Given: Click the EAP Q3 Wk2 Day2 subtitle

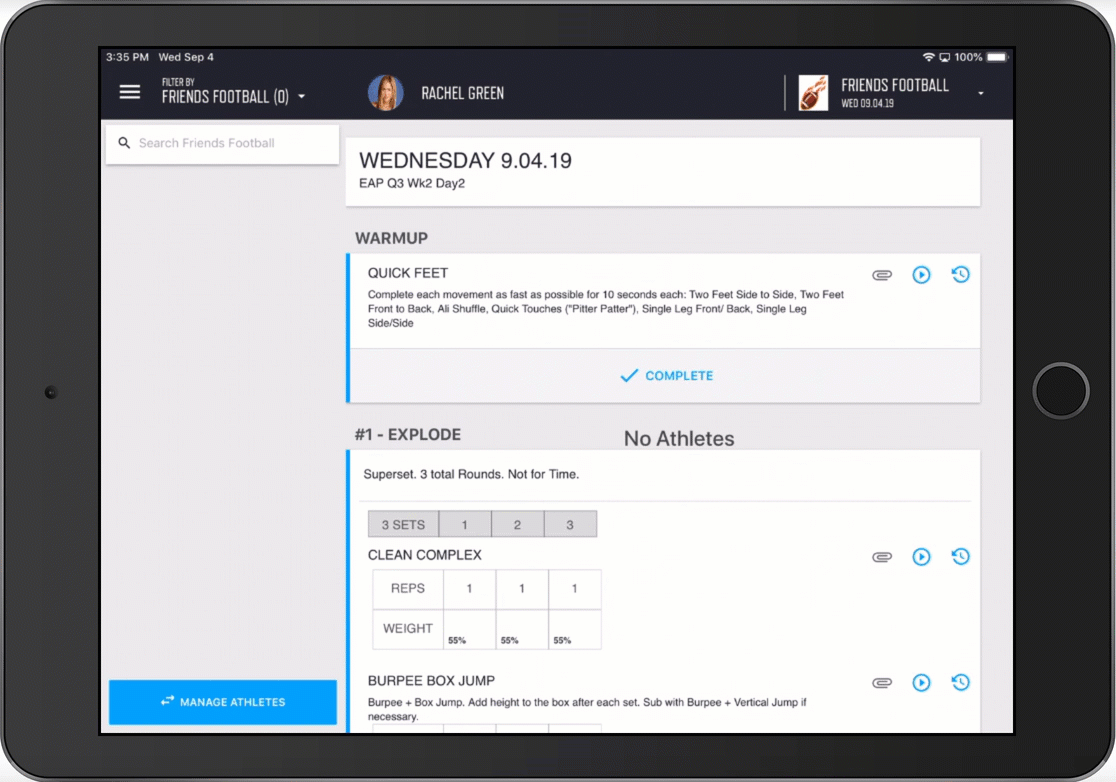Looking at the screenshot, I should click(x=411, y=183).
